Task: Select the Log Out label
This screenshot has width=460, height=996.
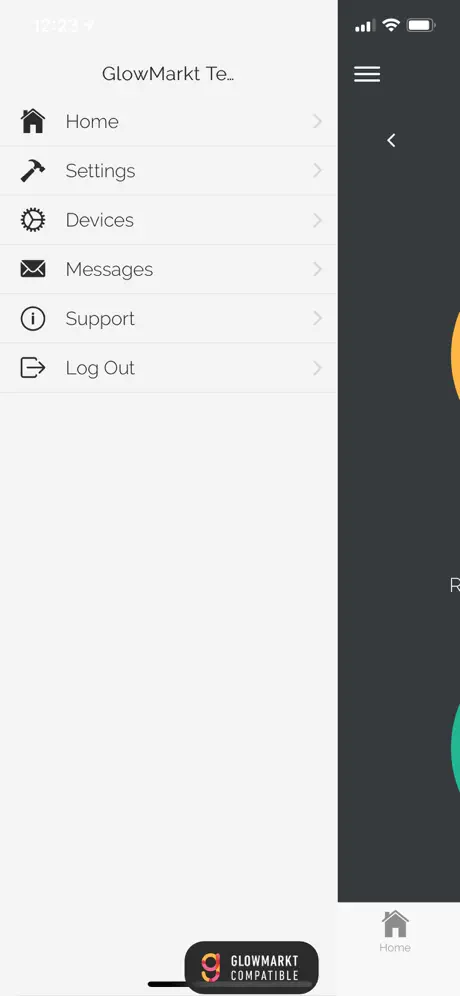Action: pyautogui.click(x=100, y=368)
